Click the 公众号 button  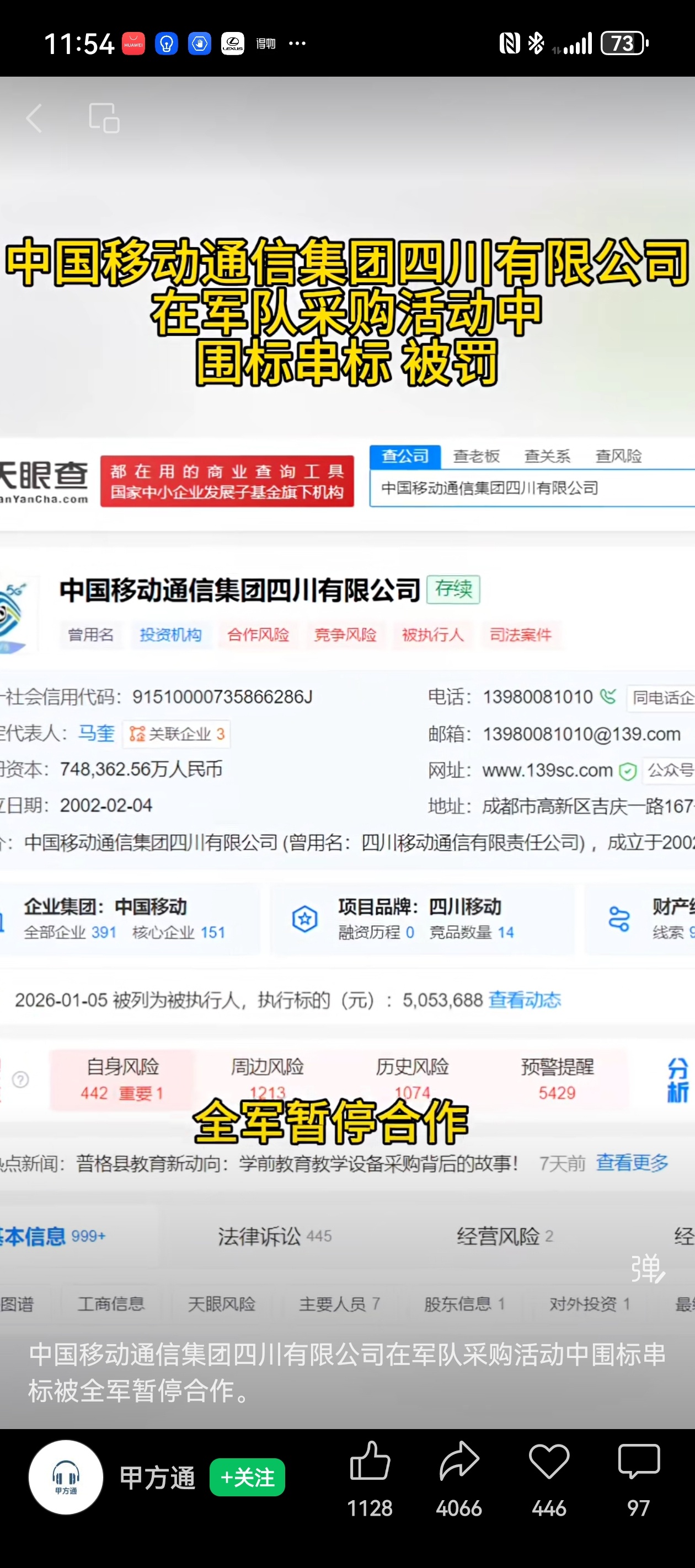(x=669, y=771)
